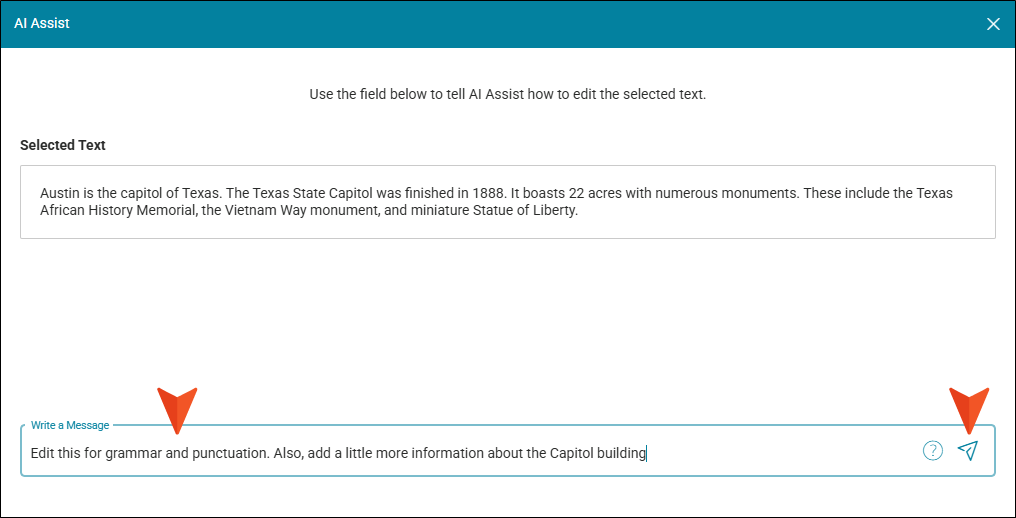Click into the Write a Message field

click(470, 453)
